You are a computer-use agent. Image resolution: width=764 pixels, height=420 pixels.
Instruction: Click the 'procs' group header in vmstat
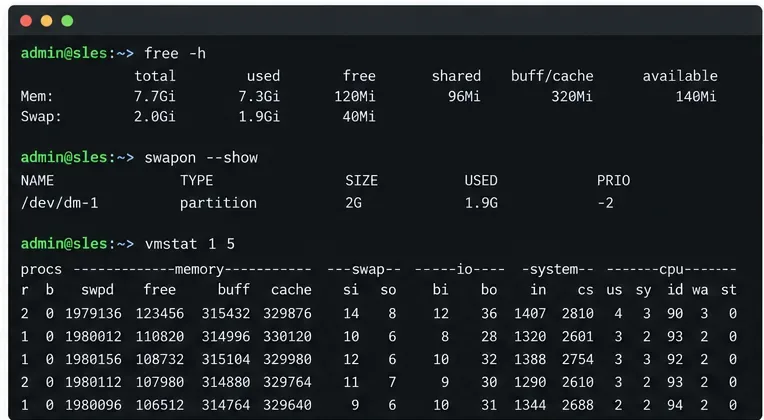coord(41,269)
